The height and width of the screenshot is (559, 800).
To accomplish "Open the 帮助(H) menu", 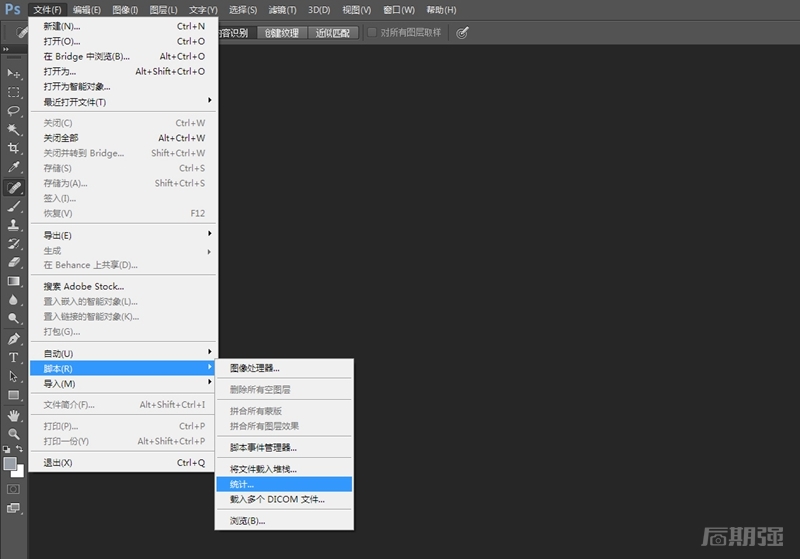I will [441, 10].
